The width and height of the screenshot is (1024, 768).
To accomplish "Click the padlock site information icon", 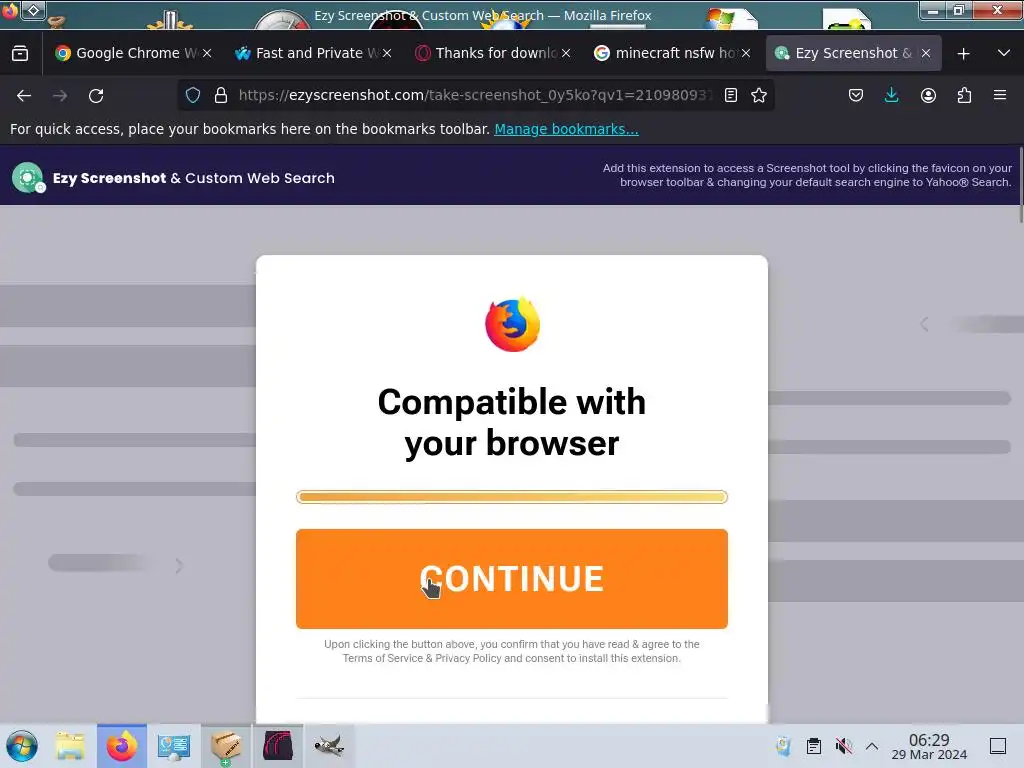I will pyautogui.click(x=221, y=95).
